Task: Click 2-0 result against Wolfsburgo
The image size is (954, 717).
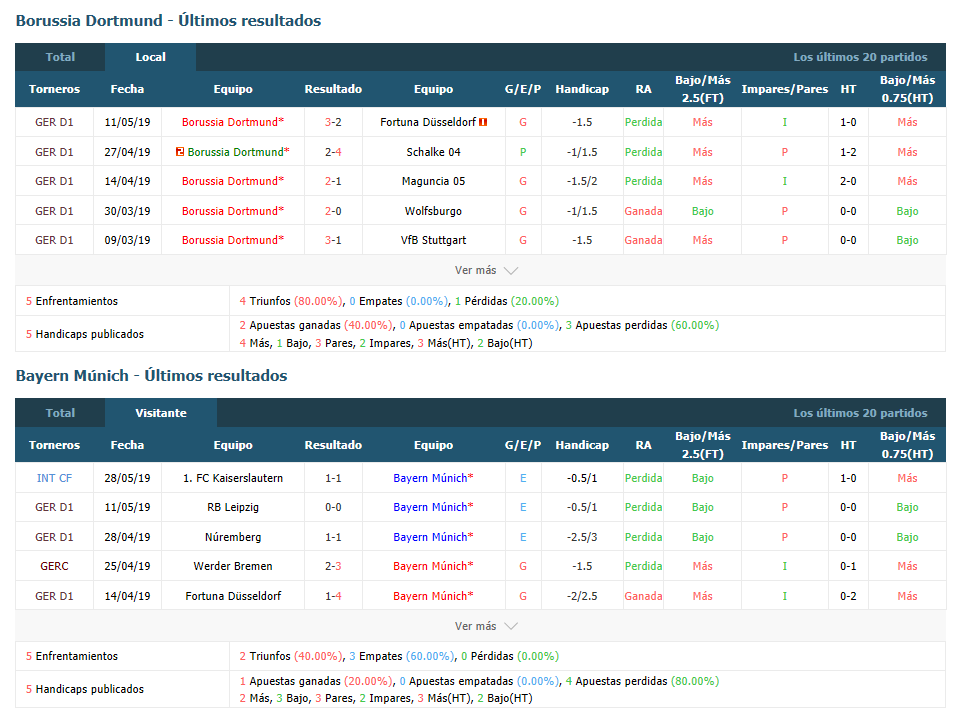Action: coord(333,211)
